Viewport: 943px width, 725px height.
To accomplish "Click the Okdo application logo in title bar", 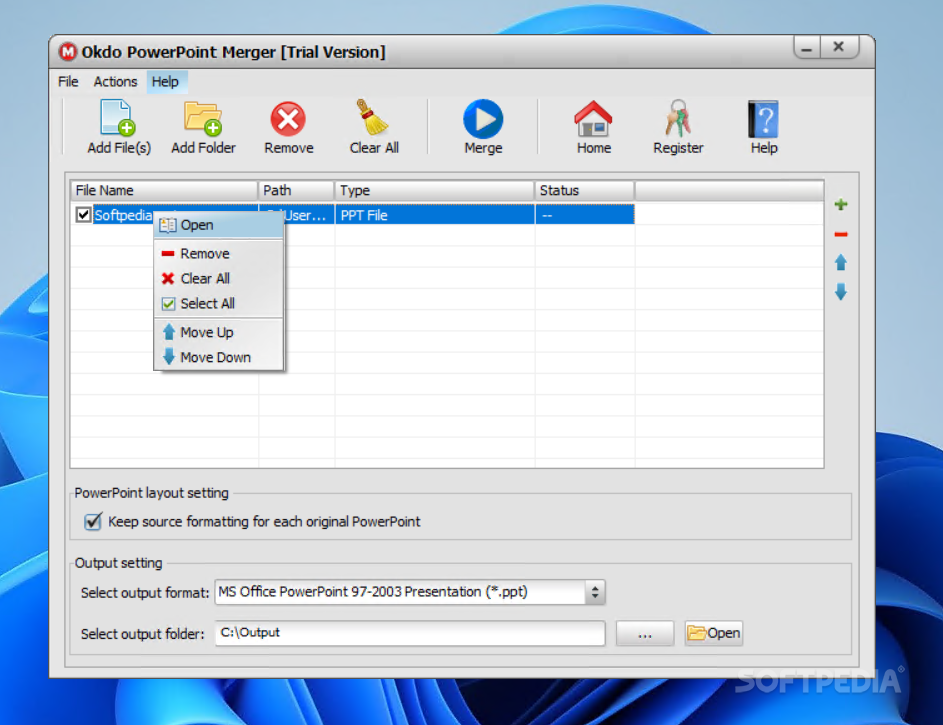I will pyautogui.click(x=68, y=52).
